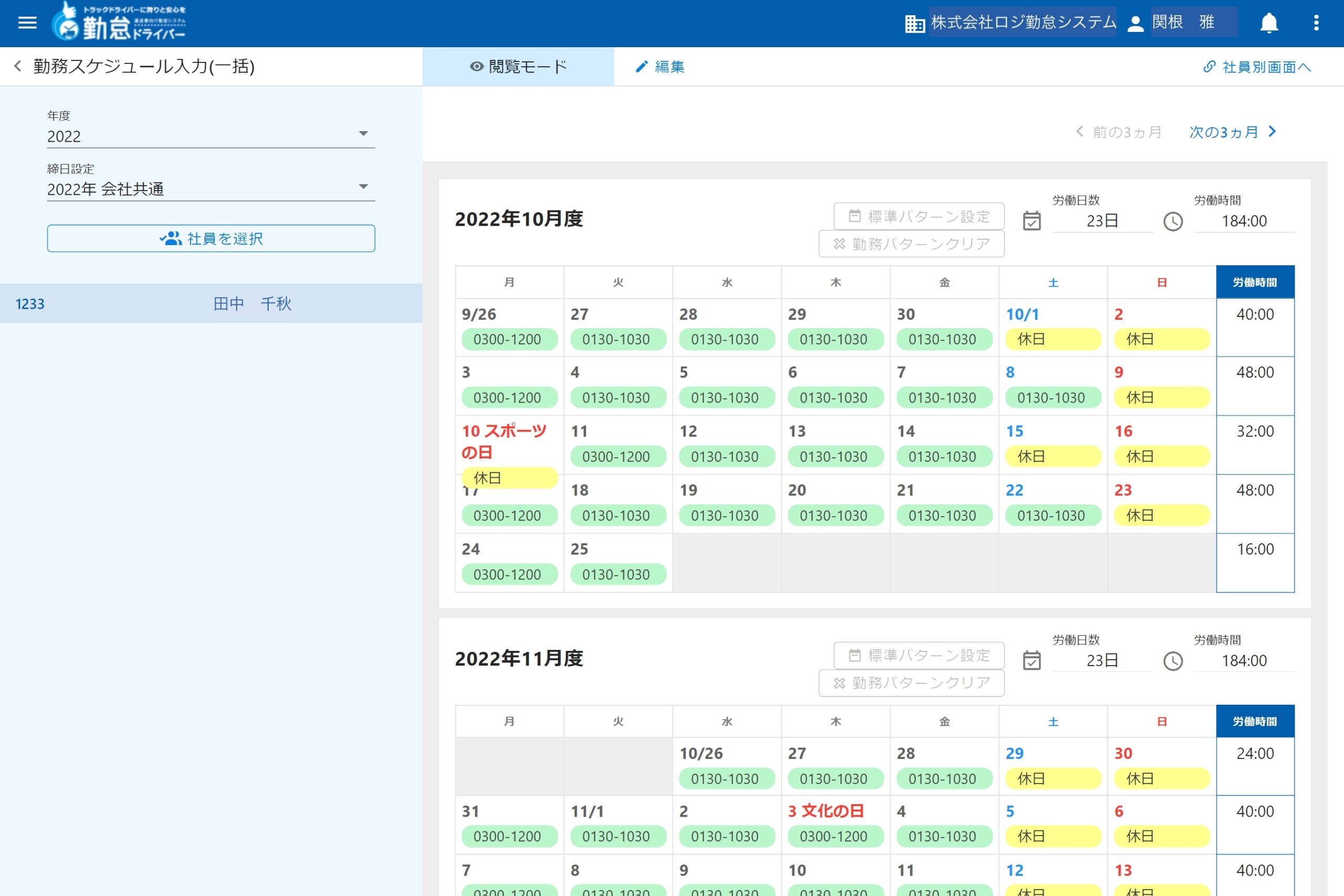Click the 土 column header in October table
The image size is (1344, 896).
(1053, 282)
